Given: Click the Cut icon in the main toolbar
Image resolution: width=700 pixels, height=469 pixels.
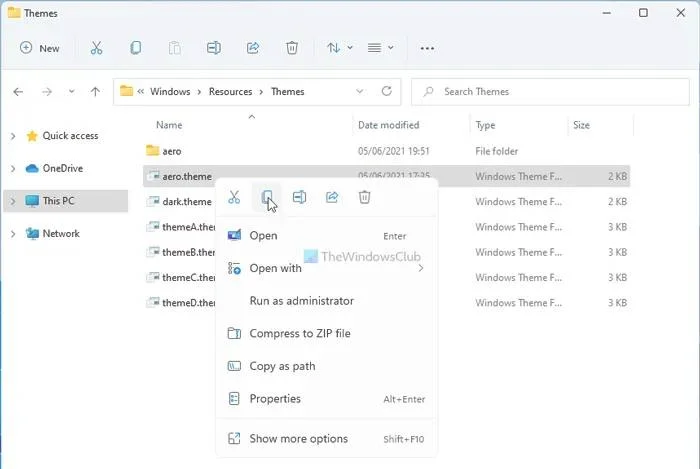Looking at the screenshot, I should click(96, 48).
